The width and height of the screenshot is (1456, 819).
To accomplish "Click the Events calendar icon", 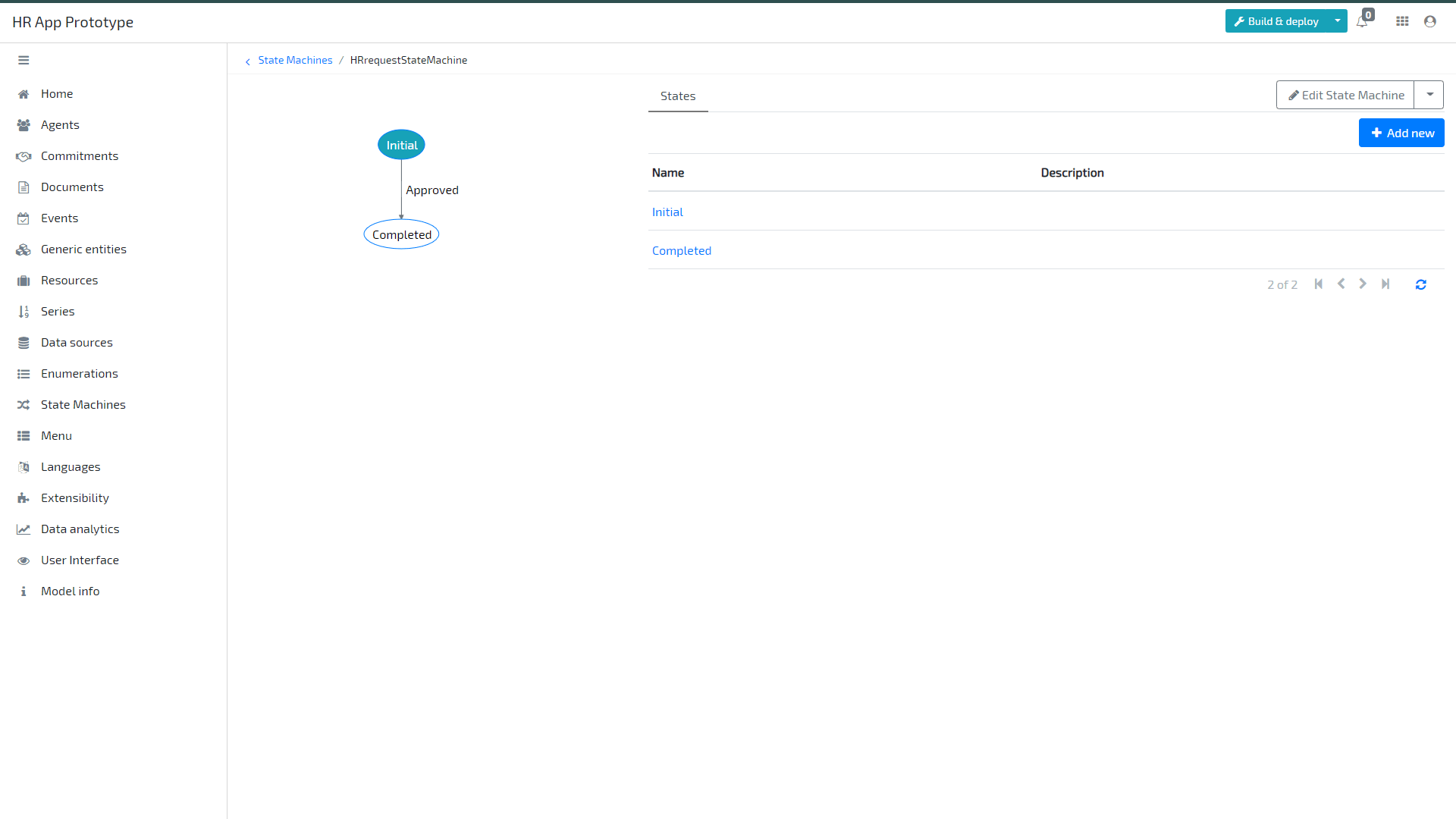I will click(24, 218).
